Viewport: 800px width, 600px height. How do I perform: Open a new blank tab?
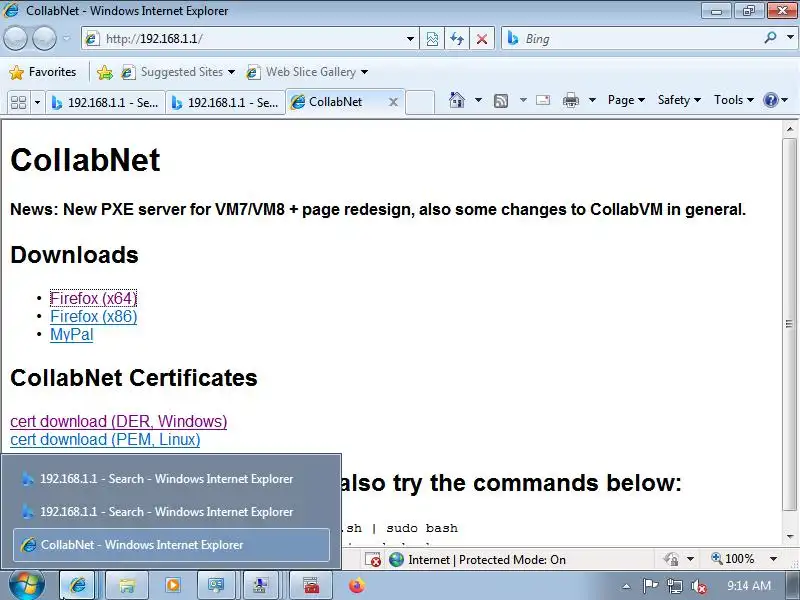point(420,103)
